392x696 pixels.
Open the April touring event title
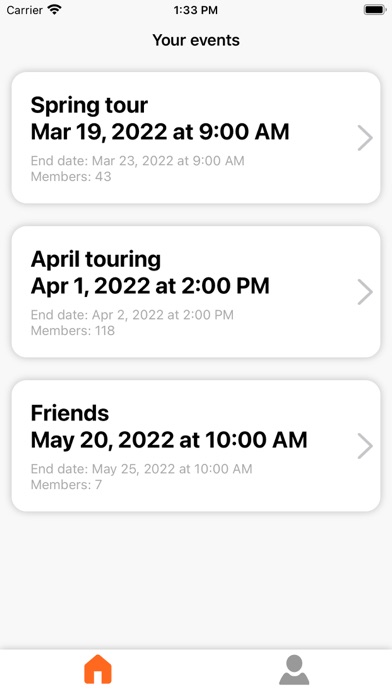(96, 260)
